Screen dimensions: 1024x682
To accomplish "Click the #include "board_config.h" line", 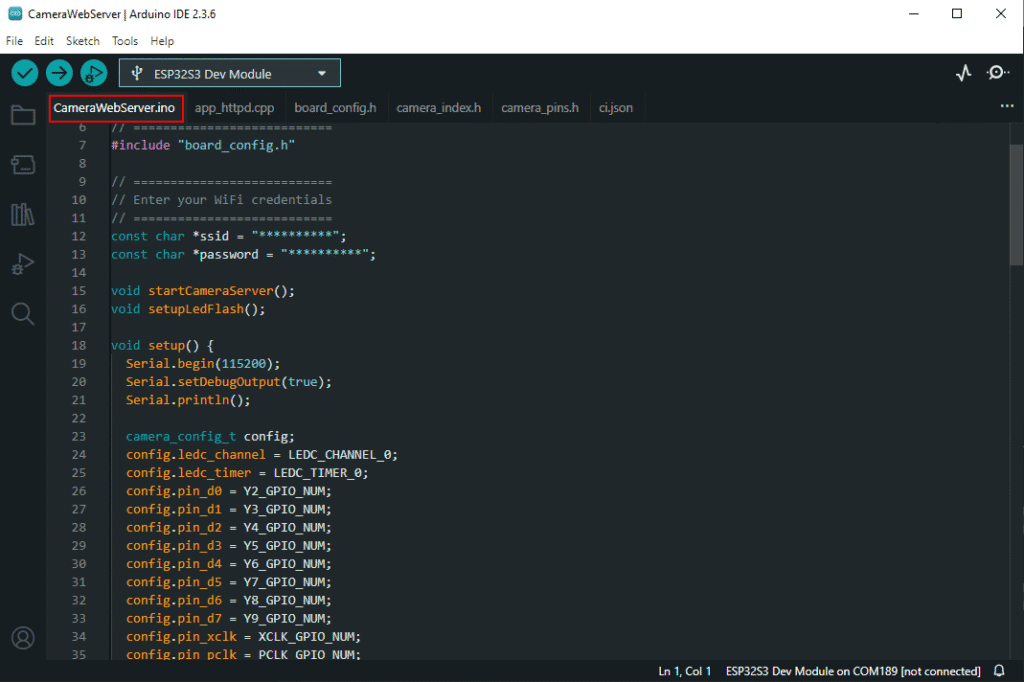I will tap(203, 145).
